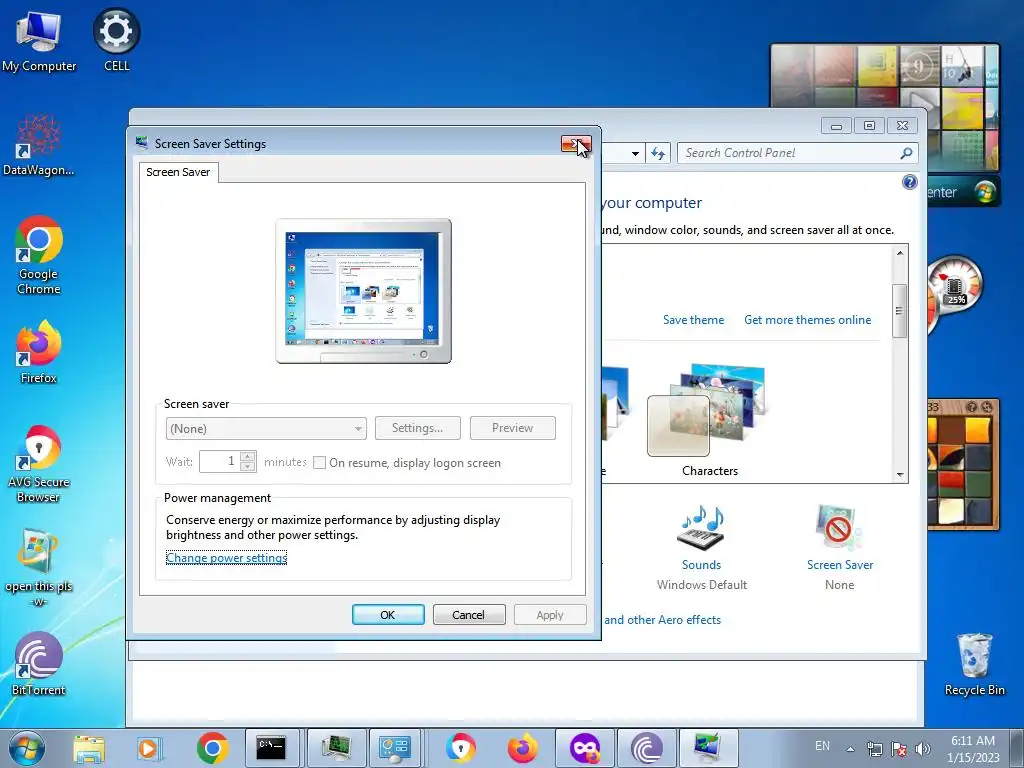The height and width of the screenshot is (768, 1024).
Task: Select the Firefox desktop shortcut
Action: coord(39,351)
